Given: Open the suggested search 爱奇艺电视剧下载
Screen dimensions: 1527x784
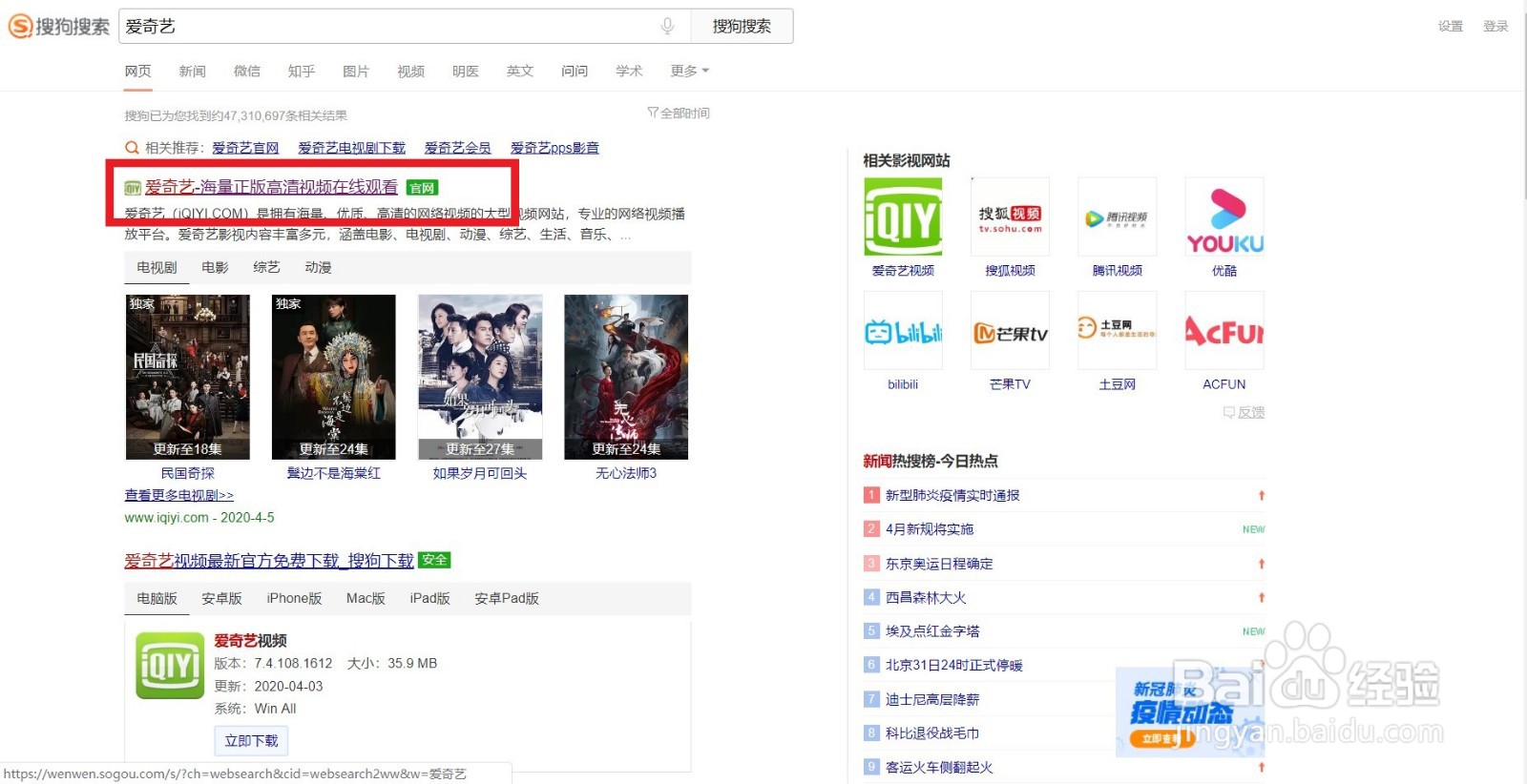Looking at the screenshot, I should pyautogui.click(x=351, y=148).
